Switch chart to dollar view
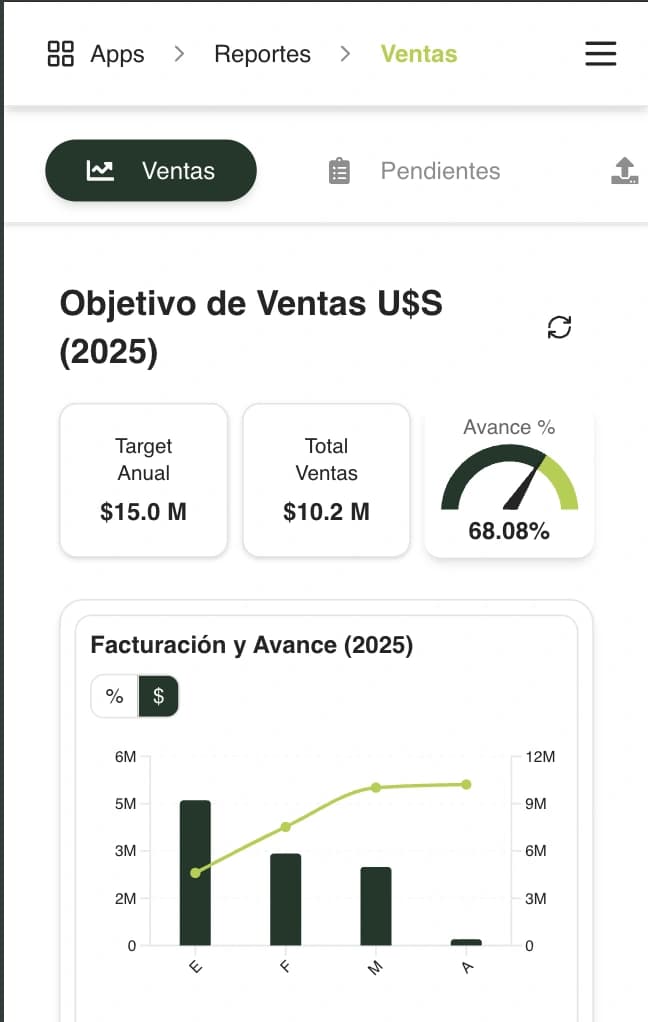648x1022 pixels. (158, 696)
